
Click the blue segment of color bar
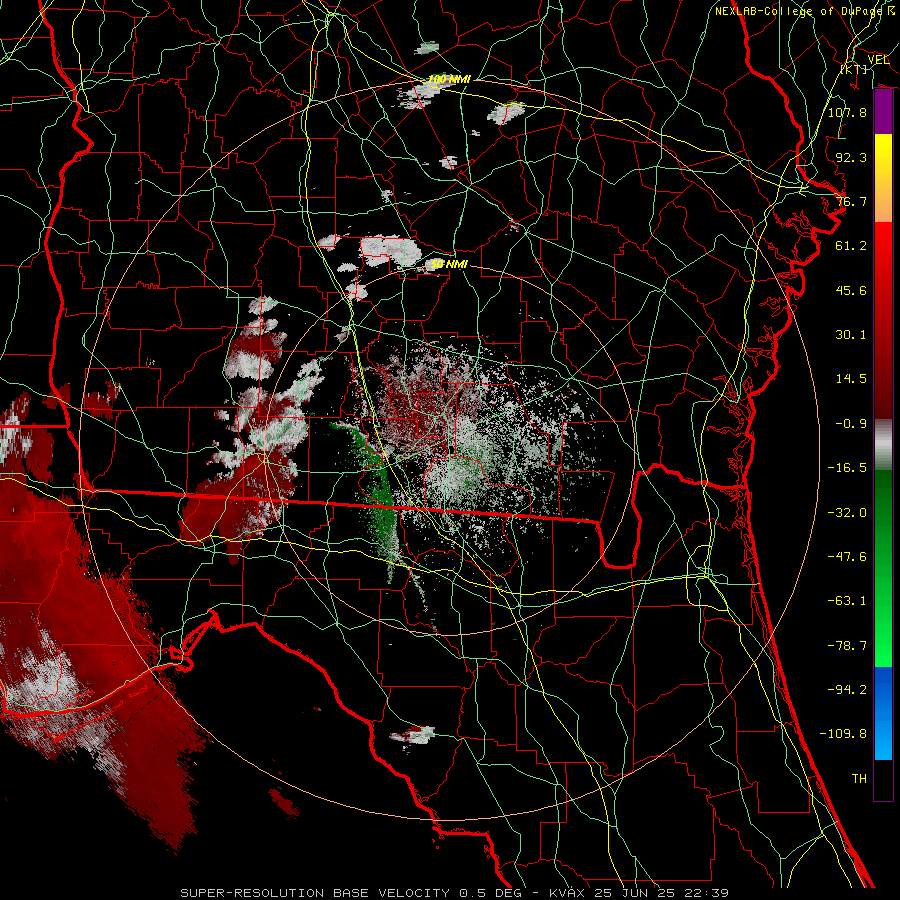point(883,713)
